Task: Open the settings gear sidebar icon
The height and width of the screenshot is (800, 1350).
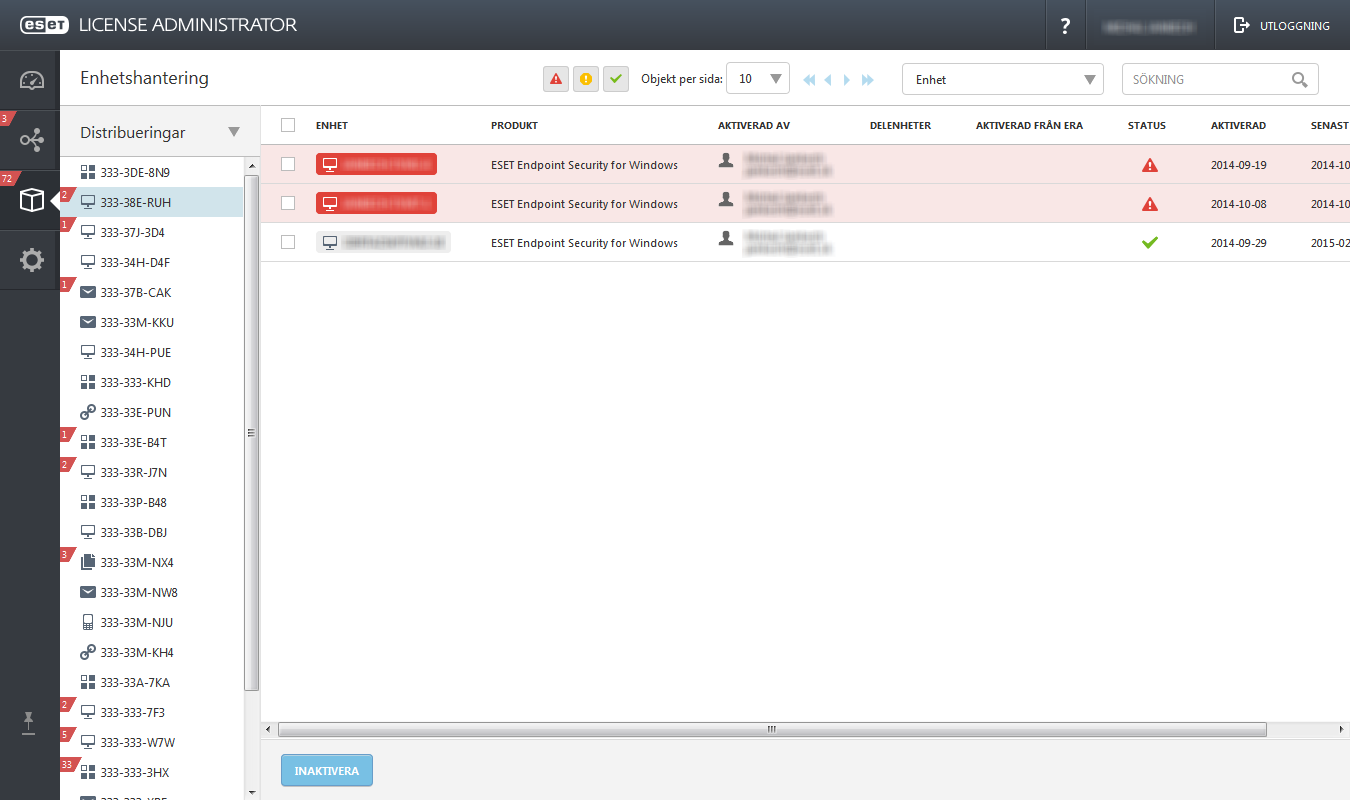Action: [32, 260]
